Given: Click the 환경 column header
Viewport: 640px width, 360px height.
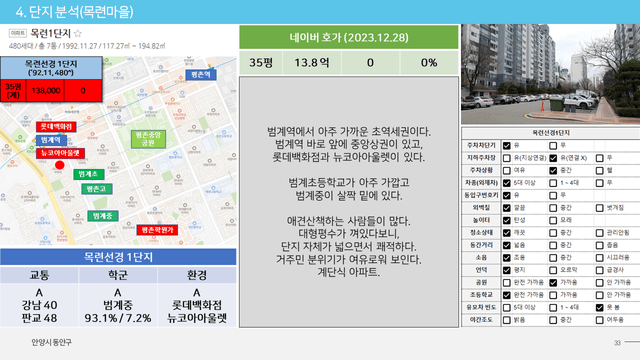Looking at the screenshot, I should pos(197,275).
